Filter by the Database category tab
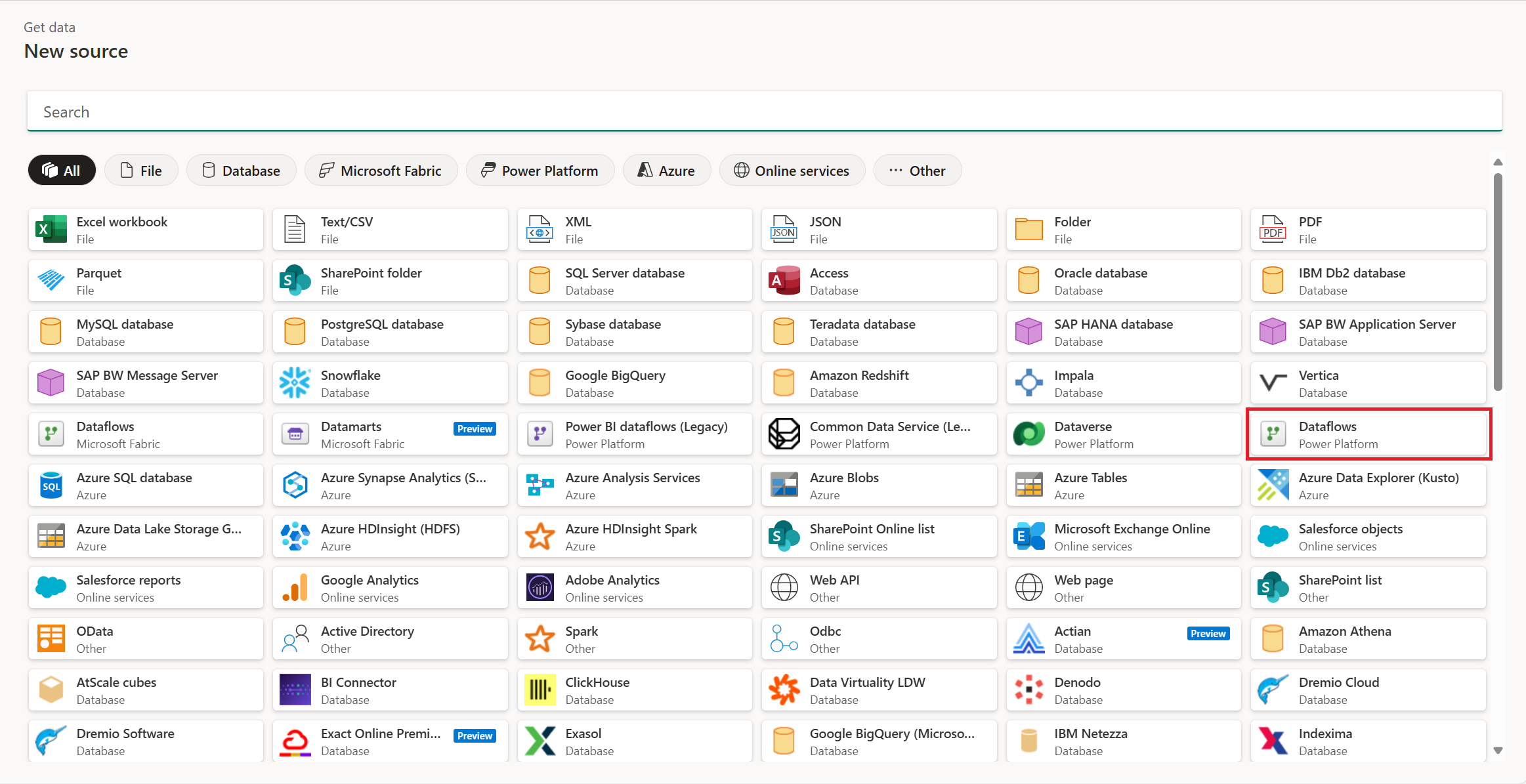Viewport: 1526px width, 784px height. pyautogui.click(x=241, y=171)
